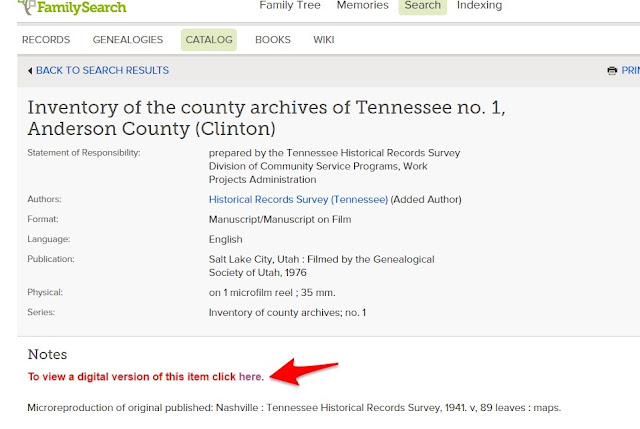
Task: Click the Print link
Action: point(630,70)
